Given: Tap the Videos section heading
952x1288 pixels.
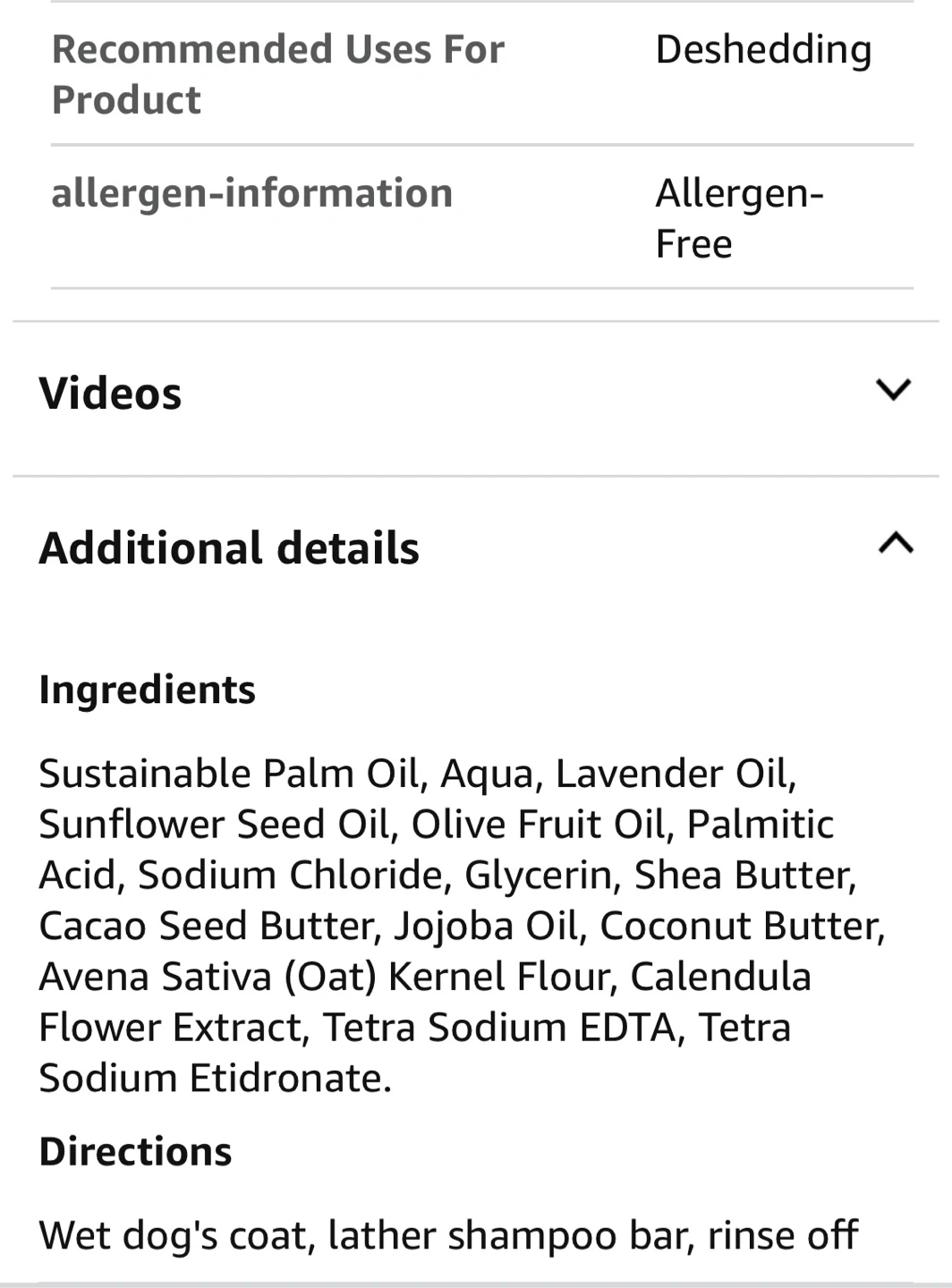Looking at the screenshot, I should pyautogui.click(x=111, y=394).
